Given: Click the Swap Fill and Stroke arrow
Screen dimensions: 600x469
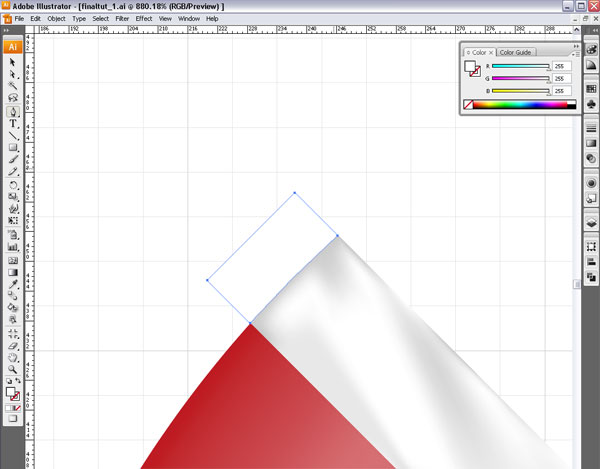Looking at the screenshot, I should click(18, 381).
